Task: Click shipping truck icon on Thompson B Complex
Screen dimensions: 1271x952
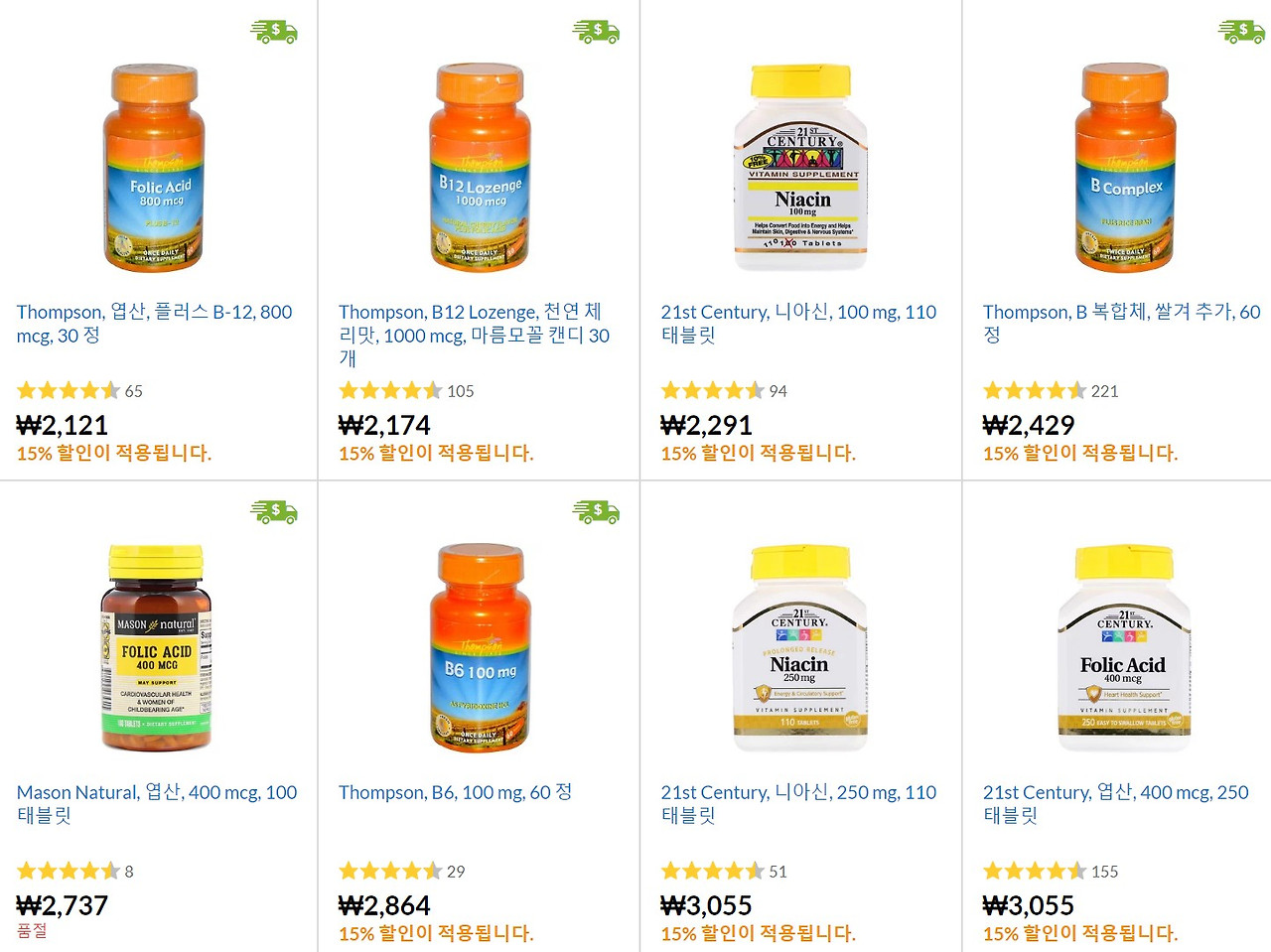Action: [1241, 32]
